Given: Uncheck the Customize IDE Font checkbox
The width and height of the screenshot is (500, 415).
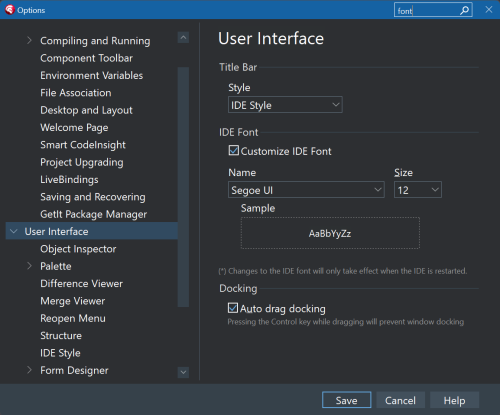Looking at the screenshot, I should click(234, 150).
